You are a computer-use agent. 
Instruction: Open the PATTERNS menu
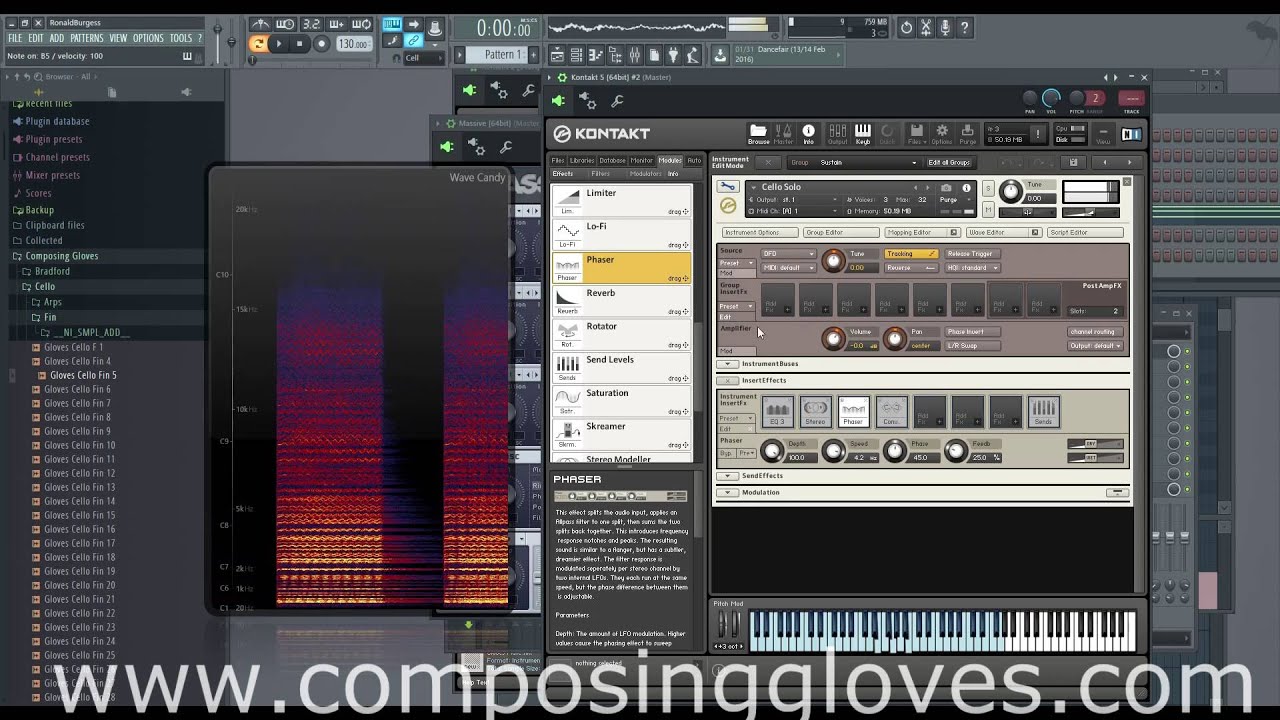[86, 38]
